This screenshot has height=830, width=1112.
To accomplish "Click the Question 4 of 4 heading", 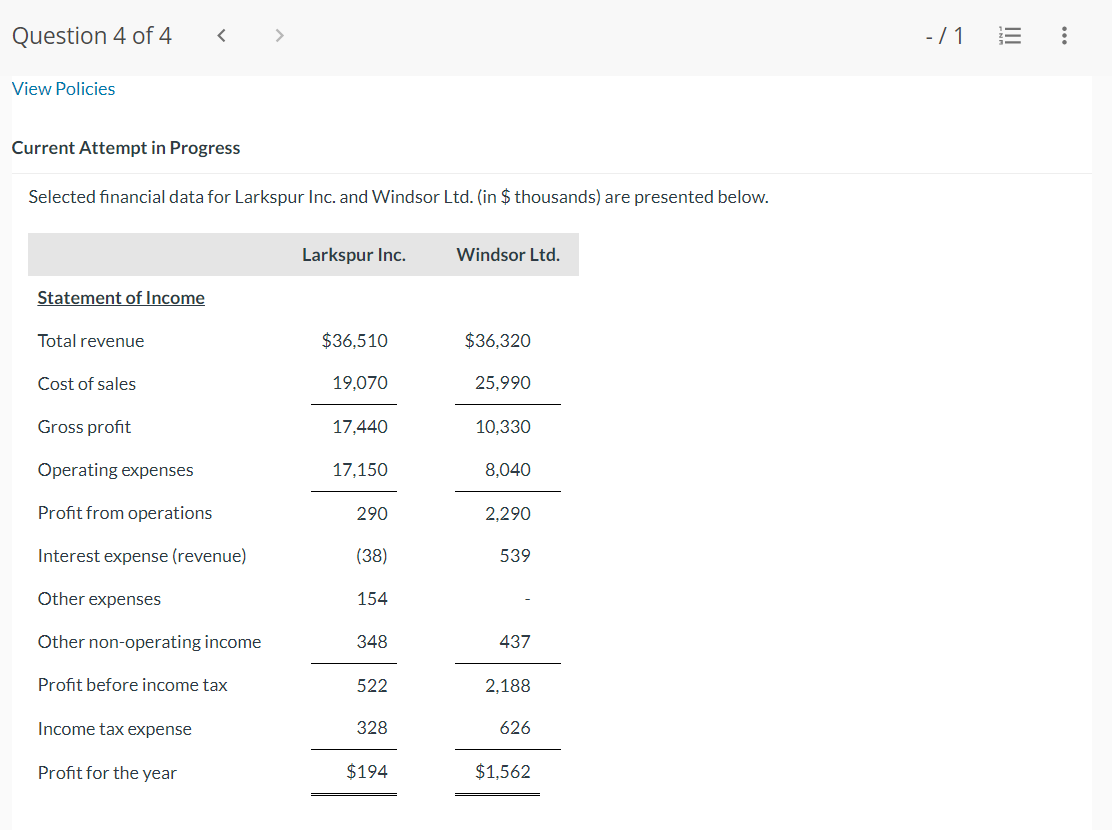I will click(91, 35).
